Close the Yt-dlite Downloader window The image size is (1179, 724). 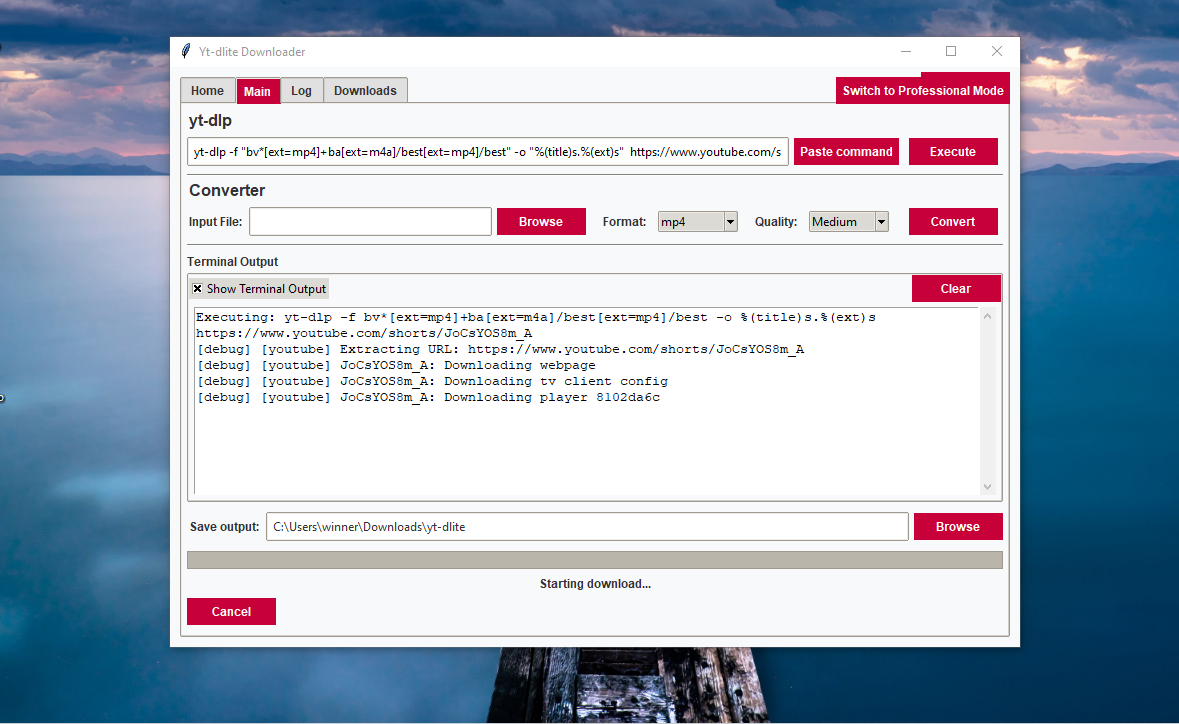997,51
